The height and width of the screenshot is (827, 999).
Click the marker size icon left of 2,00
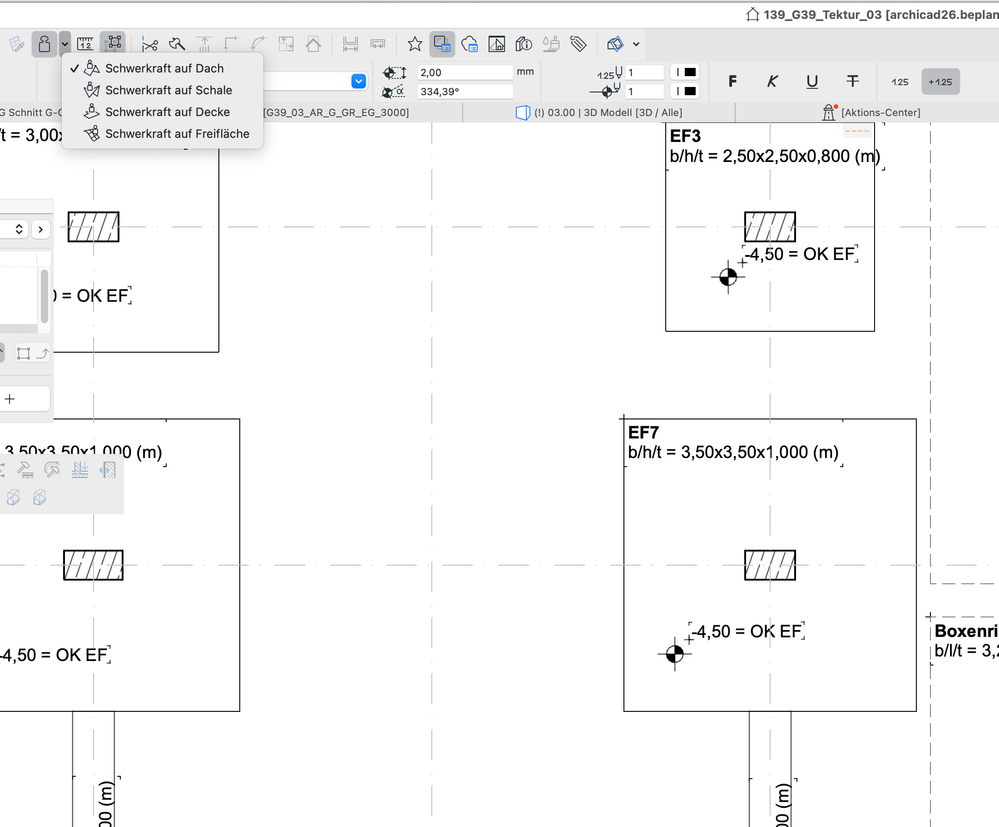(x=394, y=72)
